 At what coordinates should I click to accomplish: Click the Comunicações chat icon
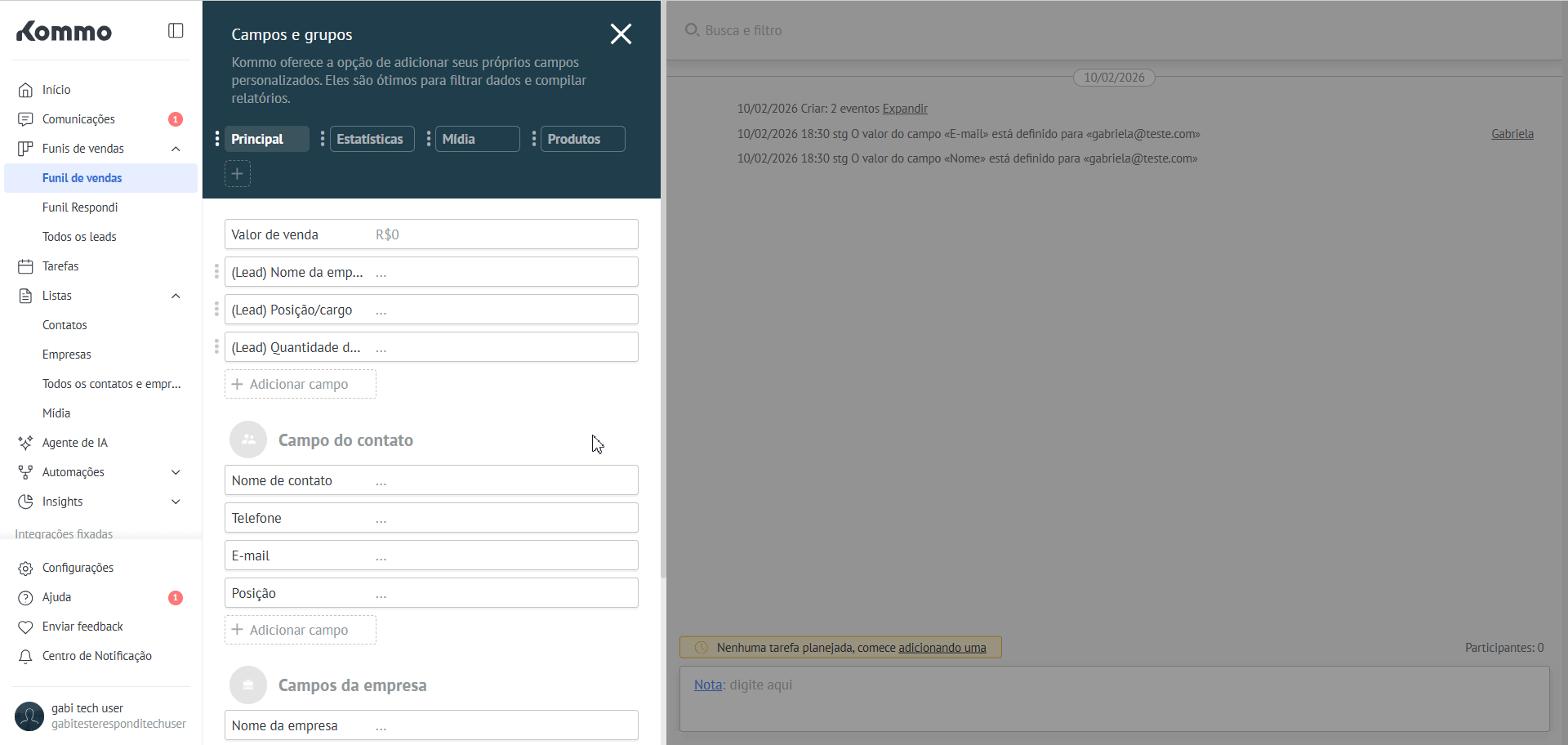tap(25, 119)
